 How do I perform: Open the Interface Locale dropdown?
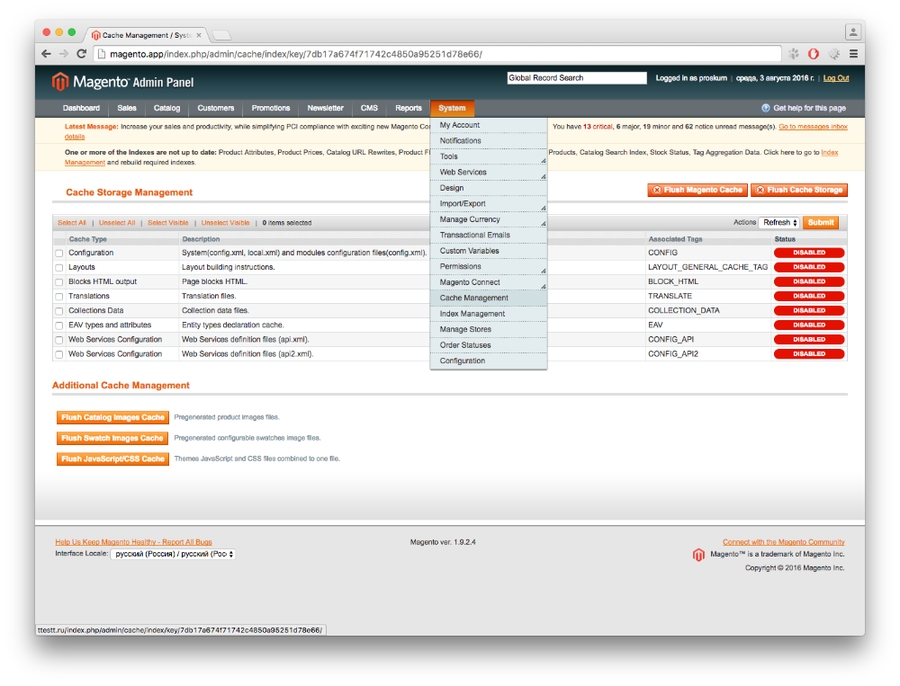pos(173,554)
